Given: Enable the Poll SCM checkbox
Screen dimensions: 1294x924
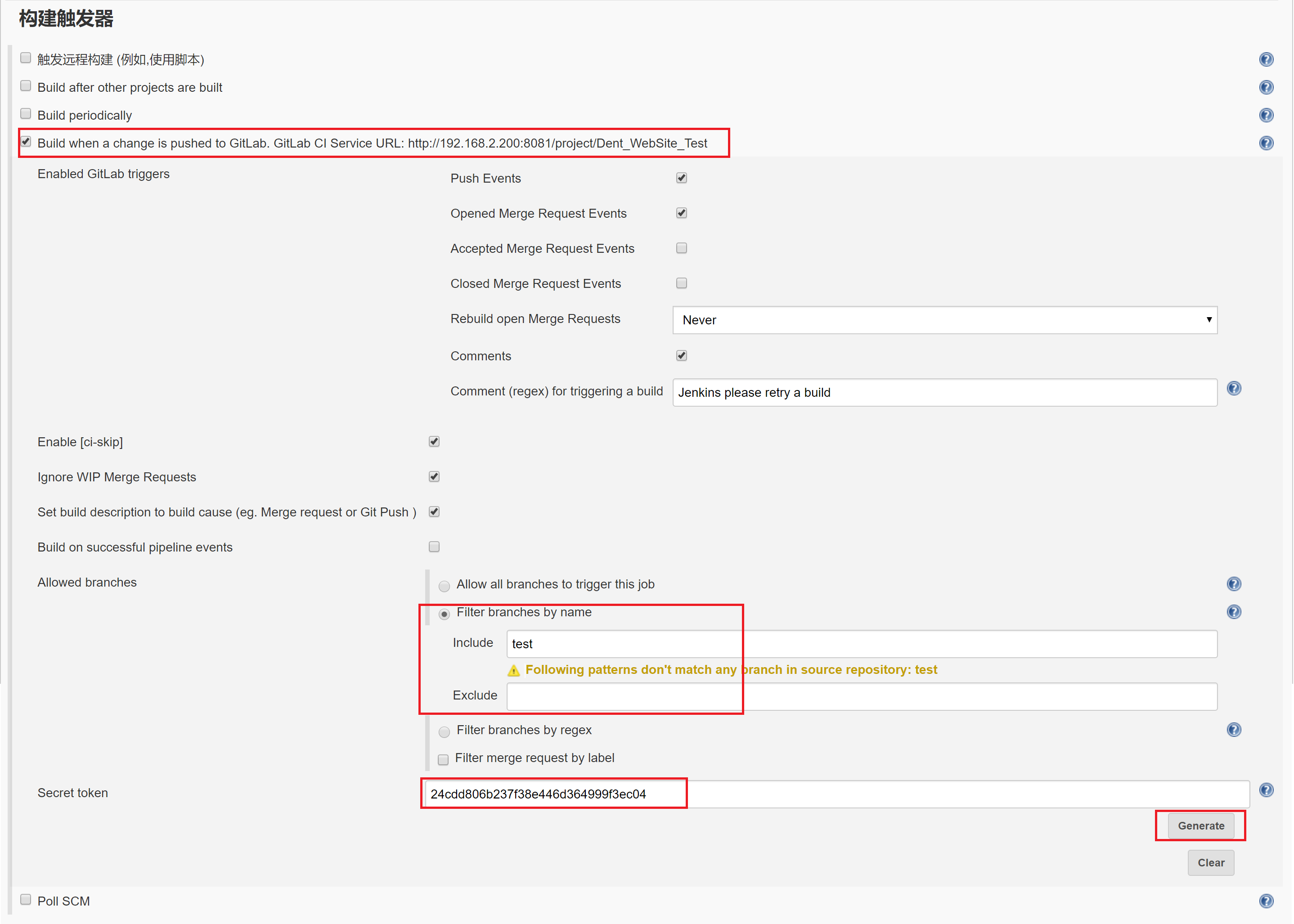Looking at the screenshot, I should [26, 900].
